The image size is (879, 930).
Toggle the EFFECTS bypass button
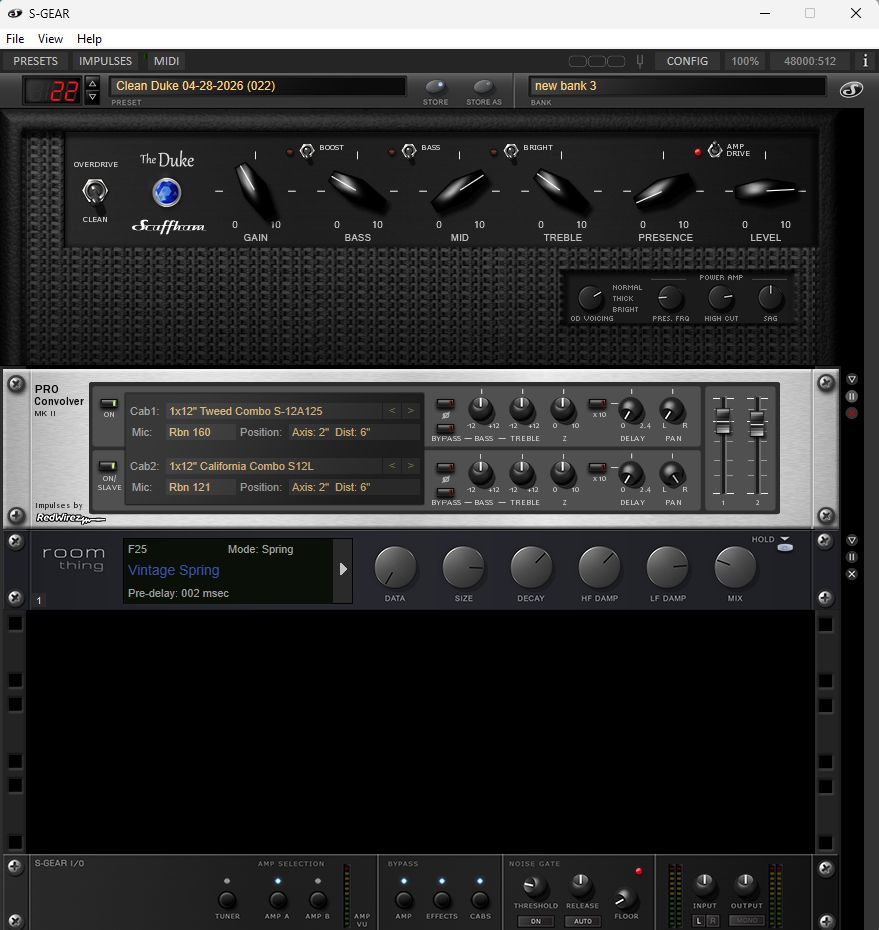coord(442,899)
